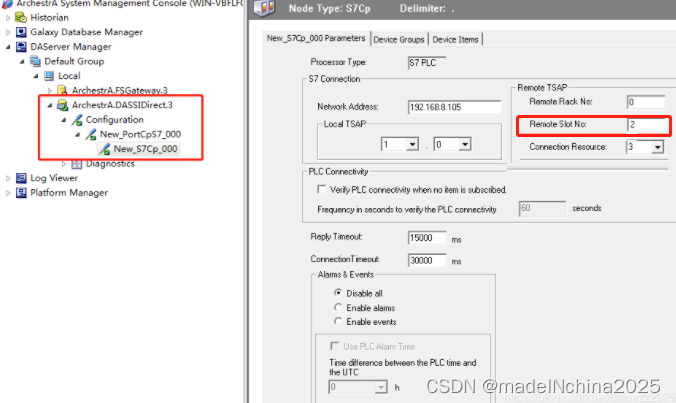
Task: Expand the Galaxy Database Manager node
Action: tap(8, 32)
